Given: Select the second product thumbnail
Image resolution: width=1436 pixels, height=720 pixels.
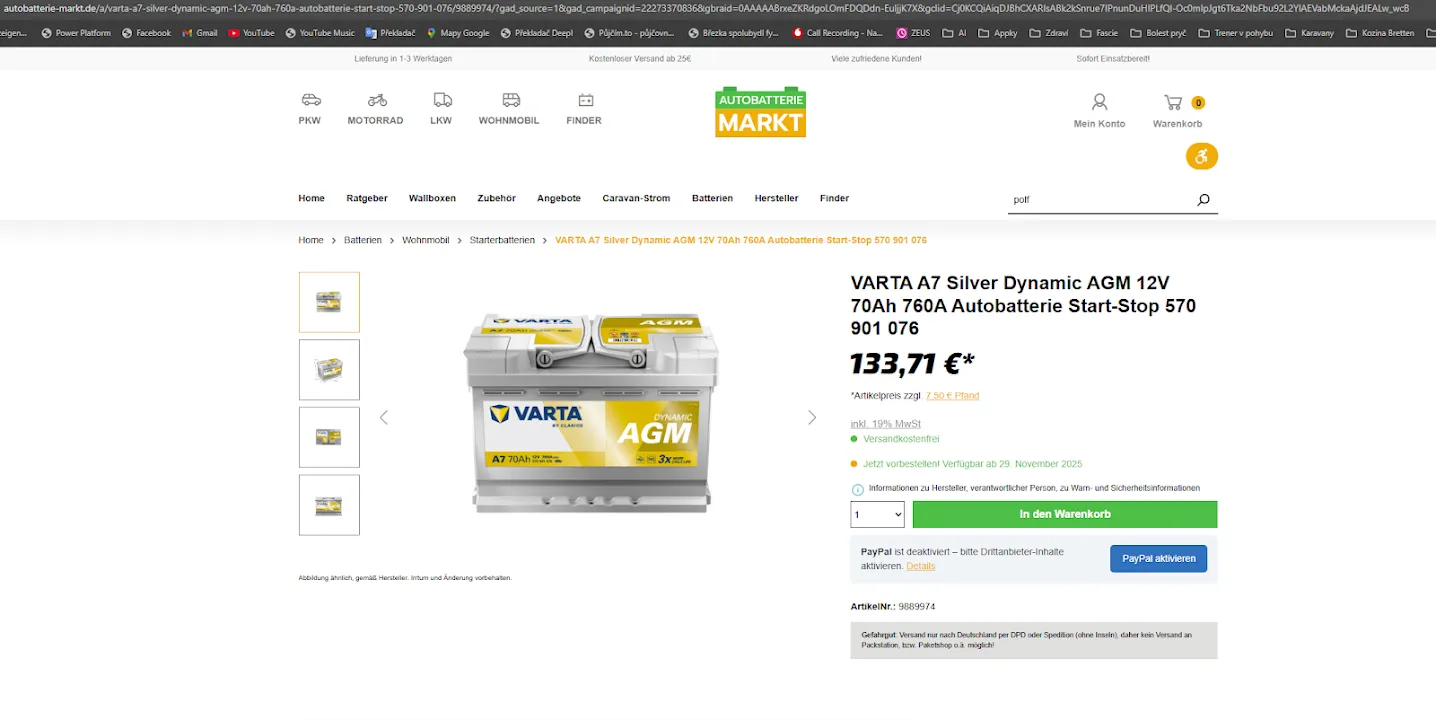Looking at the screenshot, I should [x=329, y=370].
